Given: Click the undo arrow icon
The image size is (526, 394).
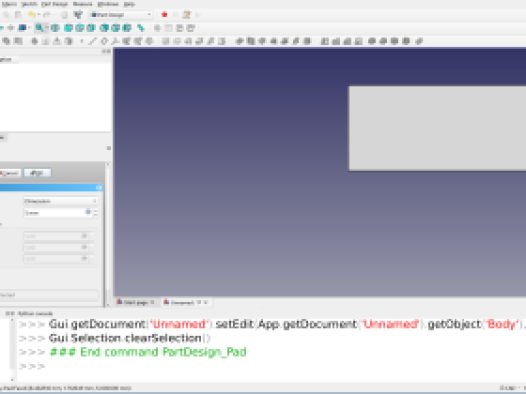Looking at the screenshot, I should click(32, 15).
